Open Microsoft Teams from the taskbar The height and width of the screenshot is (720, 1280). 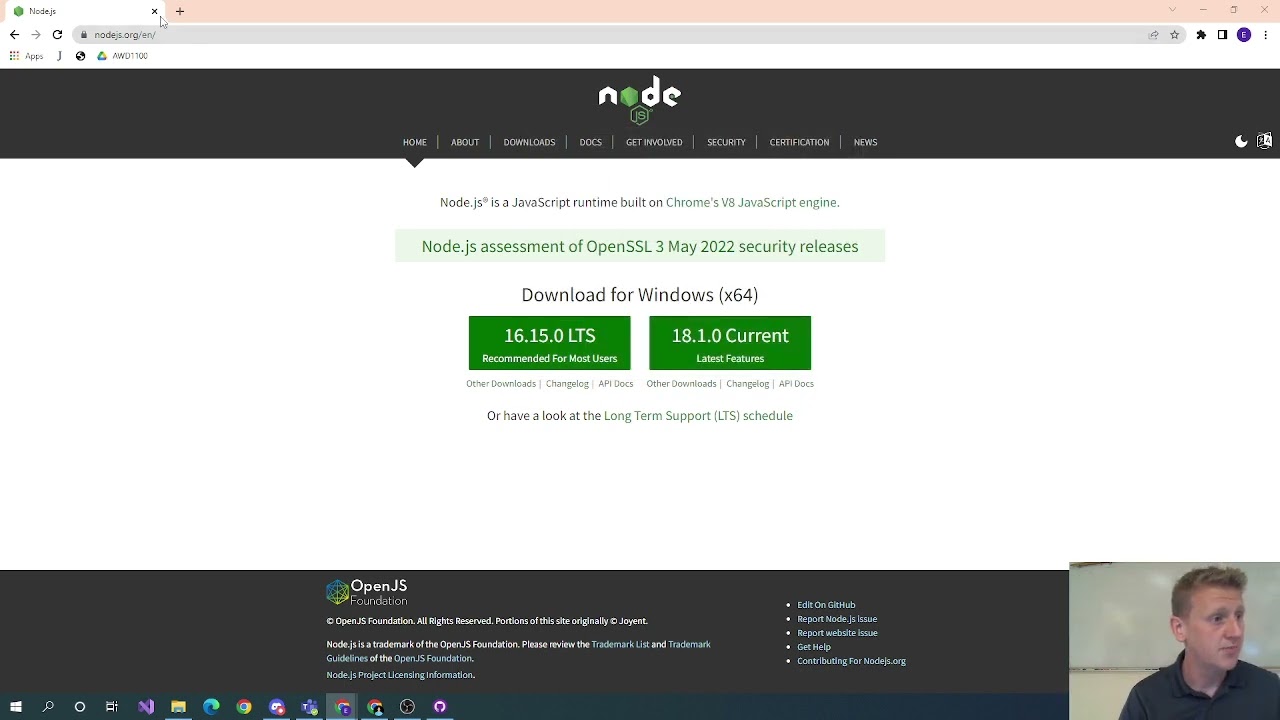point(309,707)
